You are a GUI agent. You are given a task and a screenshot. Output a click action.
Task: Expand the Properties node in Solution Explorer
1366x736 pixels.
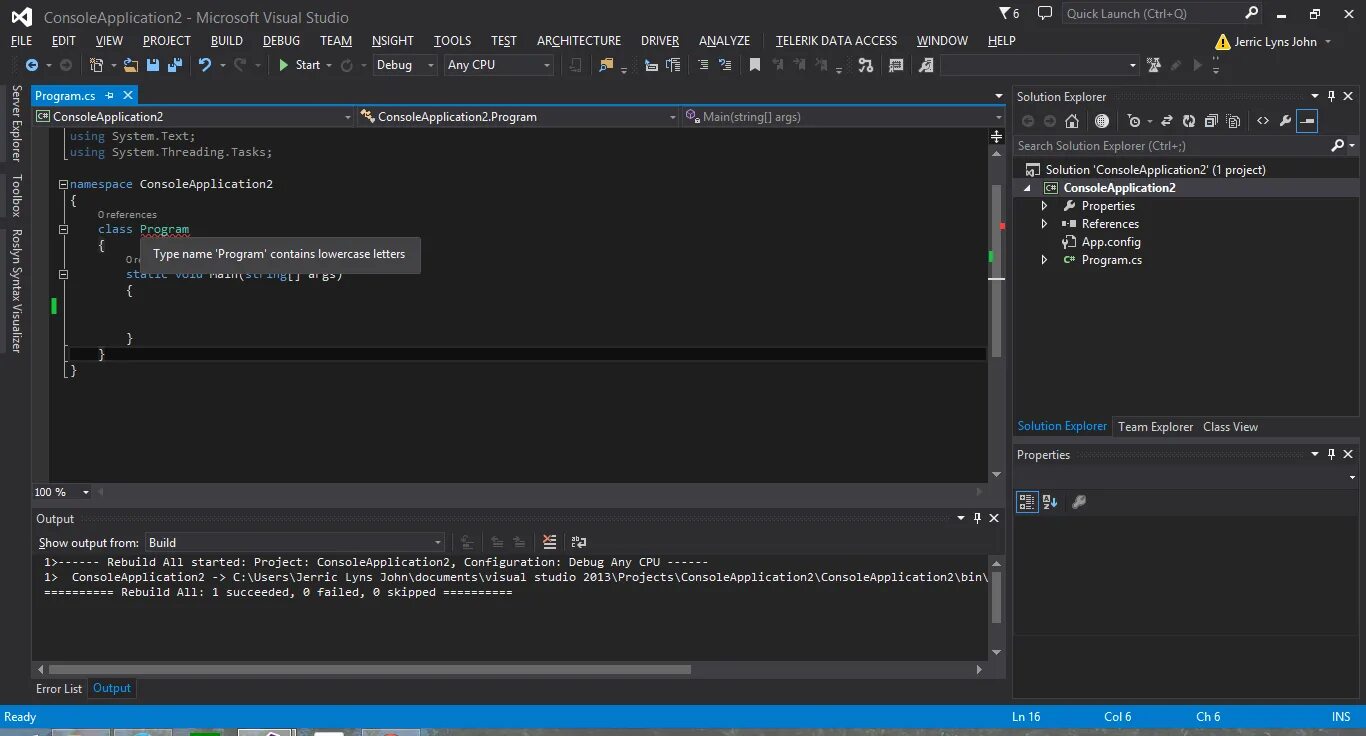tap(1045, 206)
